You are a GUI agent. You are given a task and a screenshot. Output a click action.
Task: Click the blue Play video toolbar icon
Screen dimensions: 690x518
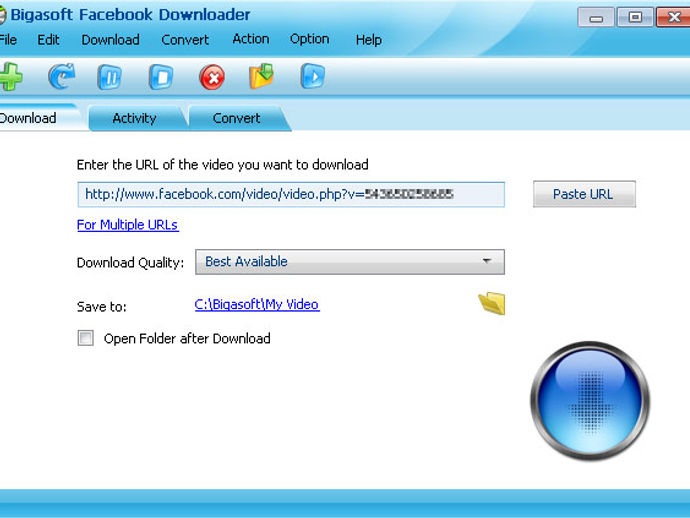313,76
